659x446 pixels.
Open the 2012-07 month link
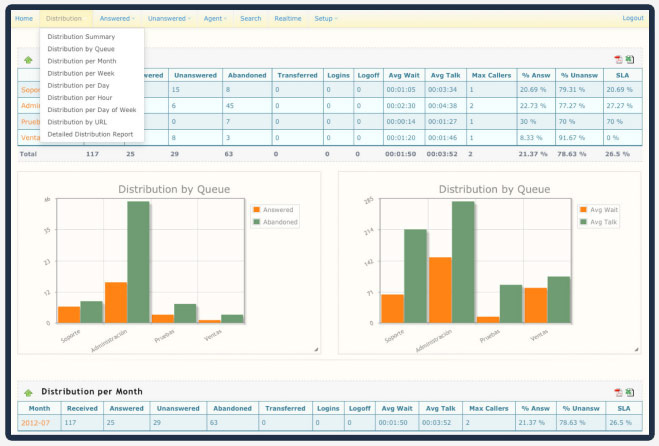click(36, 424)
